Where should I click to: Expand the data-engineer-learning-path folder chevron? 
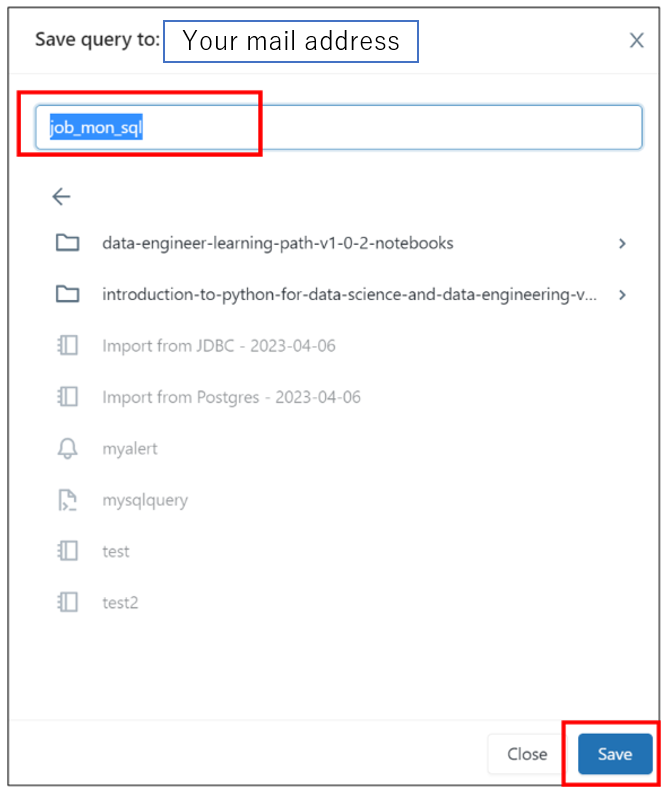pos(622,243)
